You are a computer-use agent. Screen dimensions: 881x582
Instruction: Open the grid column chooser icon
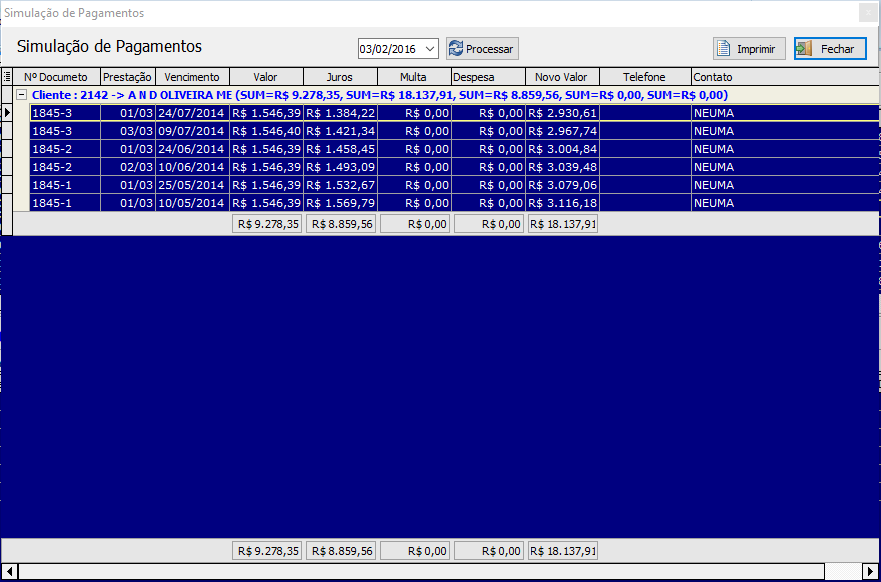click(7, 77)
